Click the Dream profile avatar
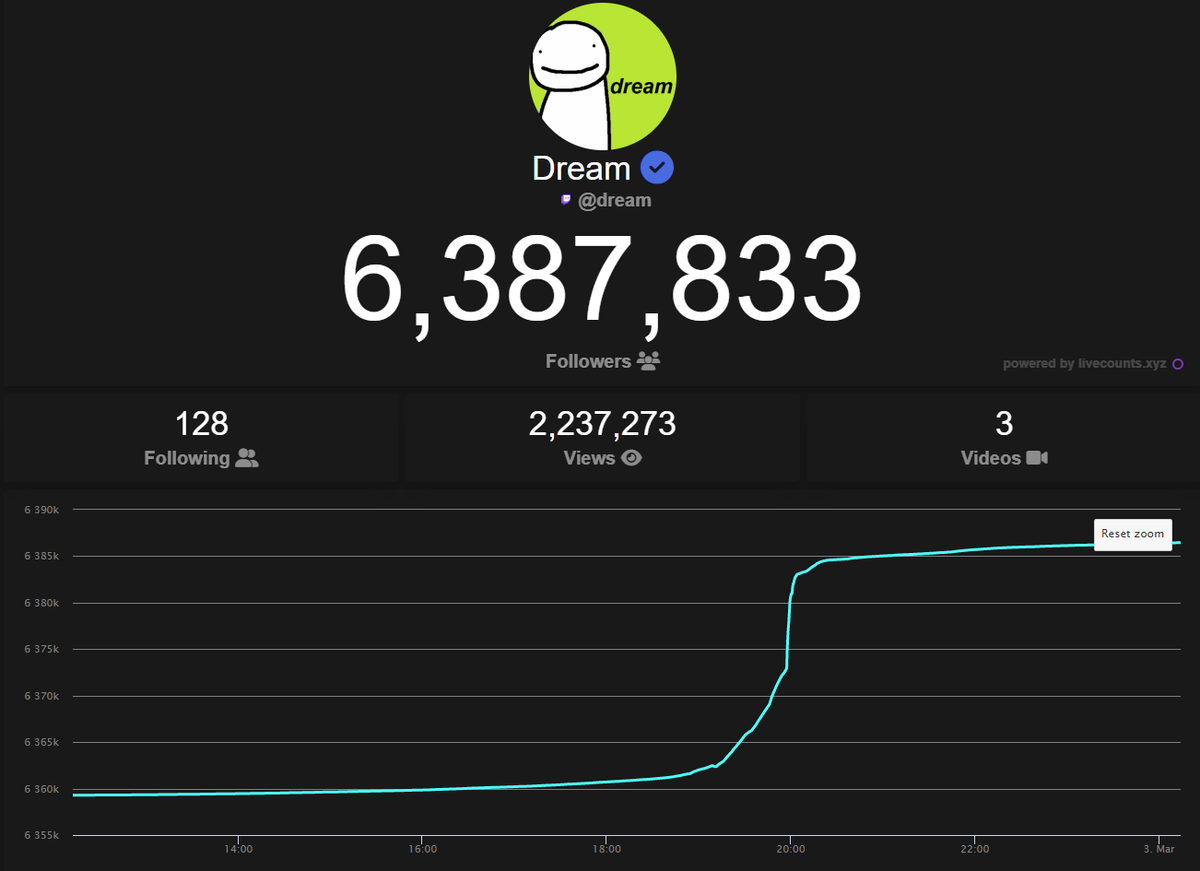The image size is (1200, 871). (x=602, y=76)
